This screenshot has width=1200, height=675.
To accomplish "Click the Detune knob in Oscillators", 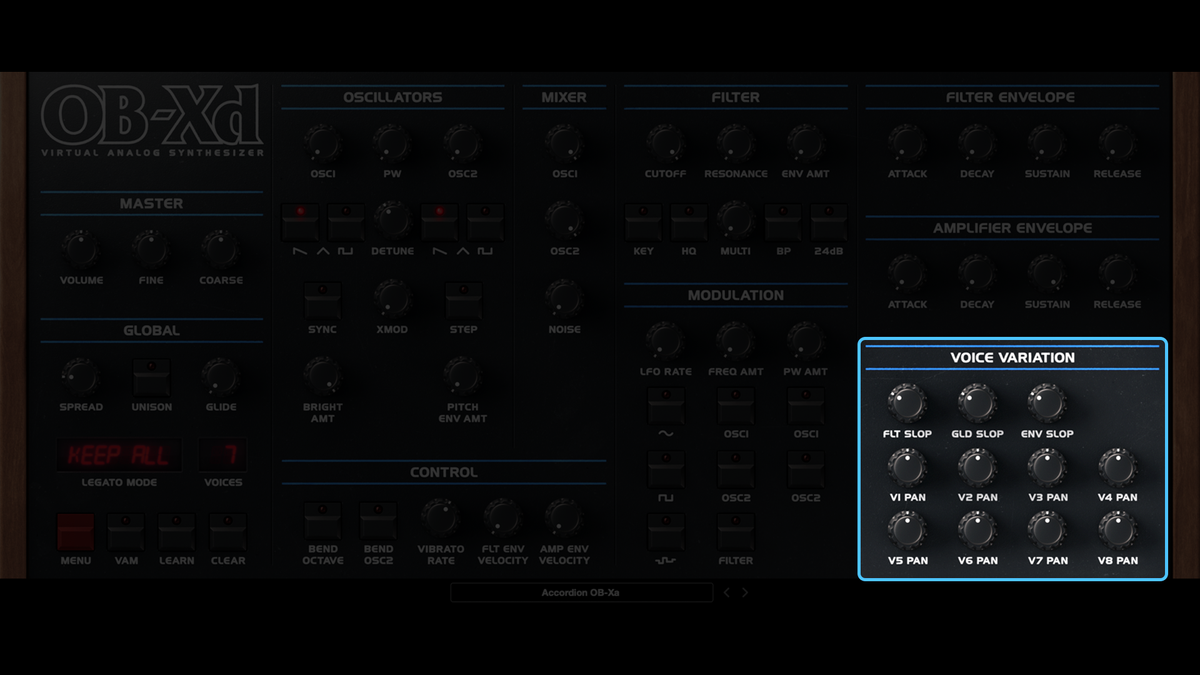I will [x=392, y=220].
